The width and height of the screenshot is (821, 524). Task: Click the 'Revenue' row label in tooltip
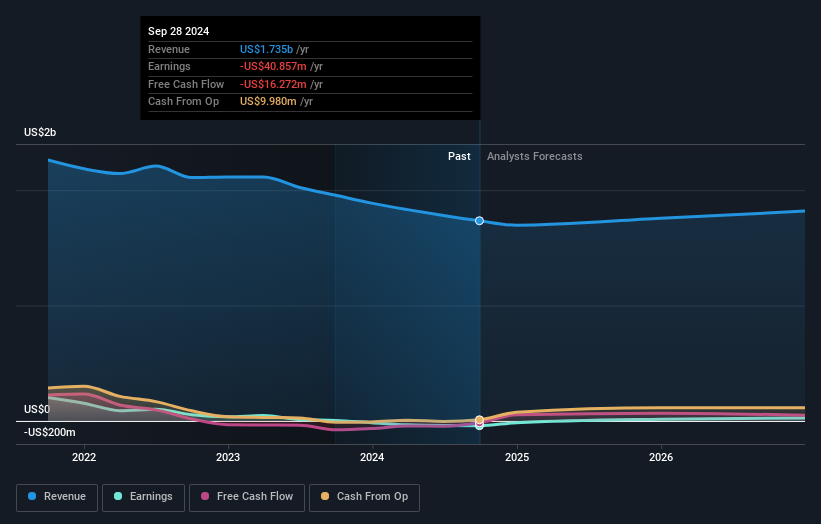[169, 49]
